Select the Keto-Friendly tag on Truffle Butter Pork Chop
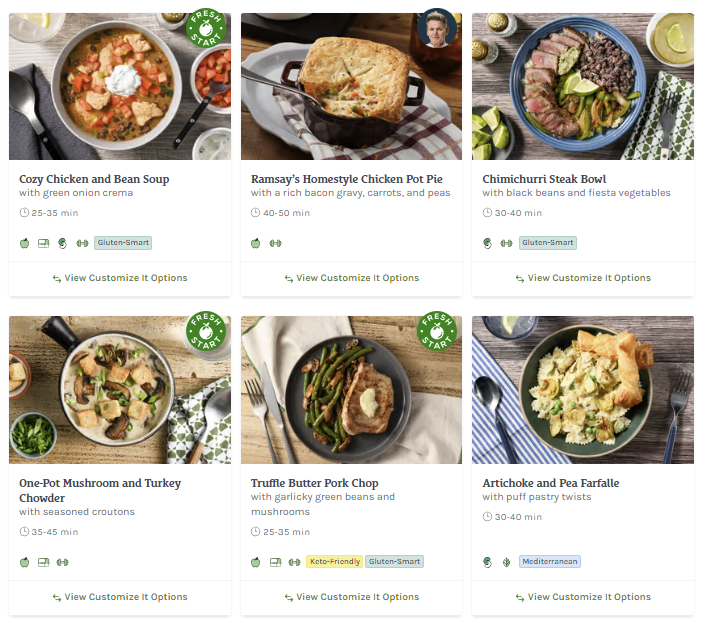The image size is (706, 623). tap(334, 562)
